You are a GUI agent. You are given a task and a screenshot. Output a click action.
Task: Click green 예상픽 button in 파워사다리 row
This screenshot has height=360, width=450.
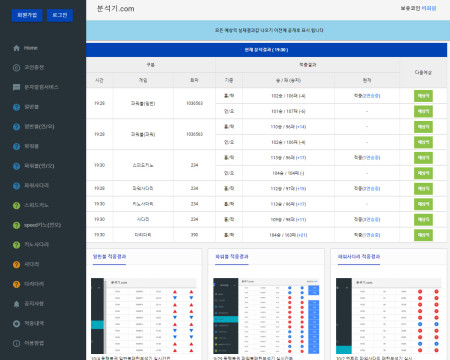point(423,189)
